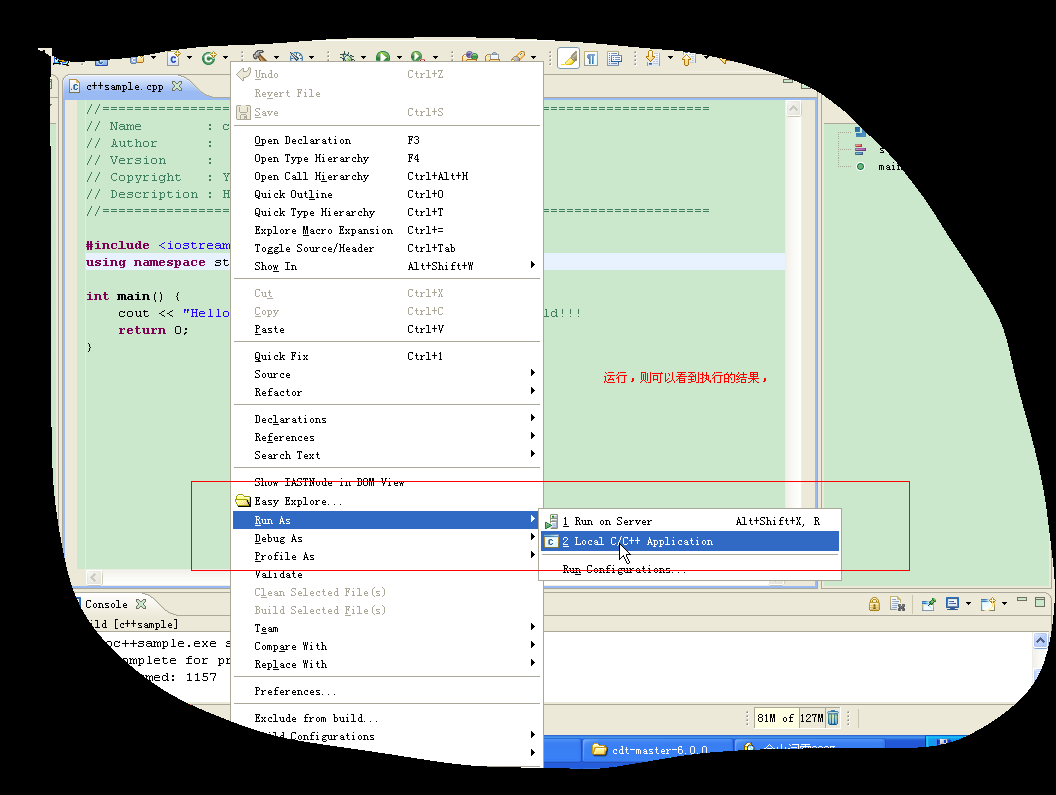Choose 2 Local C/C++ Application
Screen dimensions: 1056x795
click(690, 541)
